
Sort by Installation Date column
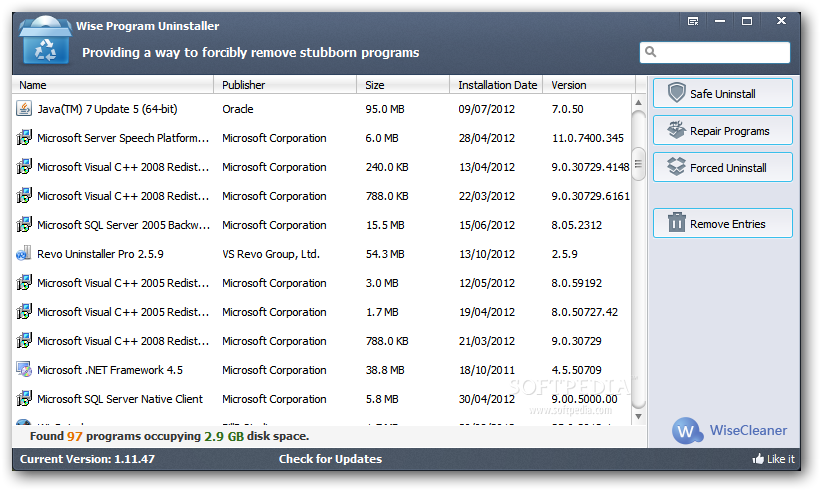point(497,85)
